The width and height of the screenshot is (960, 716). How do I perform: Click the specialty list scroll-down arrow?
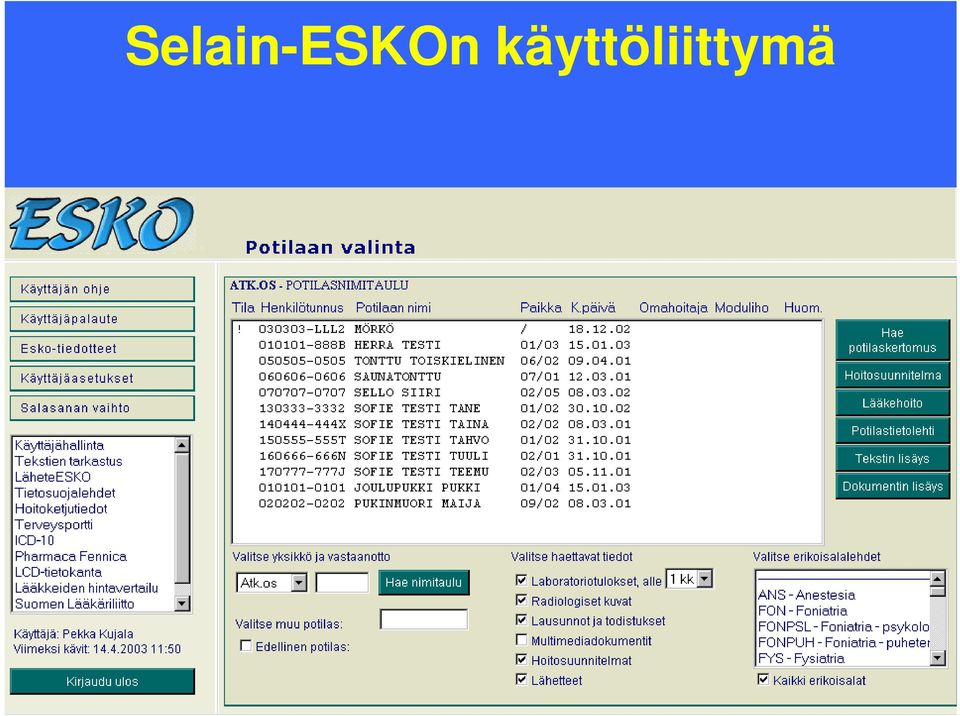[938, 658]
